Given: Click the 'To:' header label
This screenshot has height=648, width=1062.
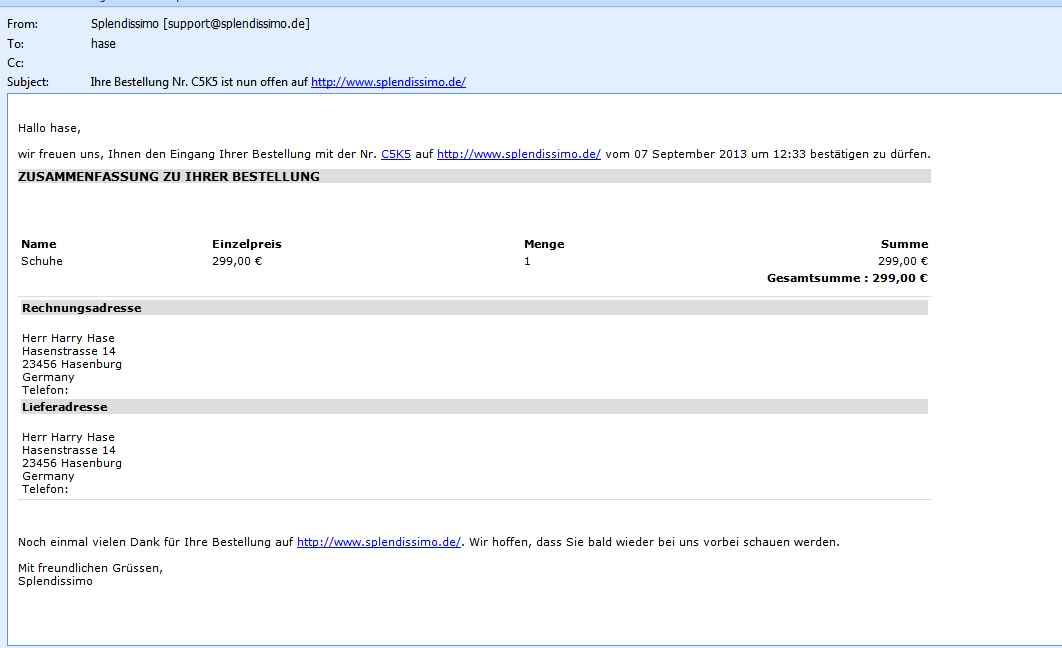Looking at the screenshot, I should 16,44.
